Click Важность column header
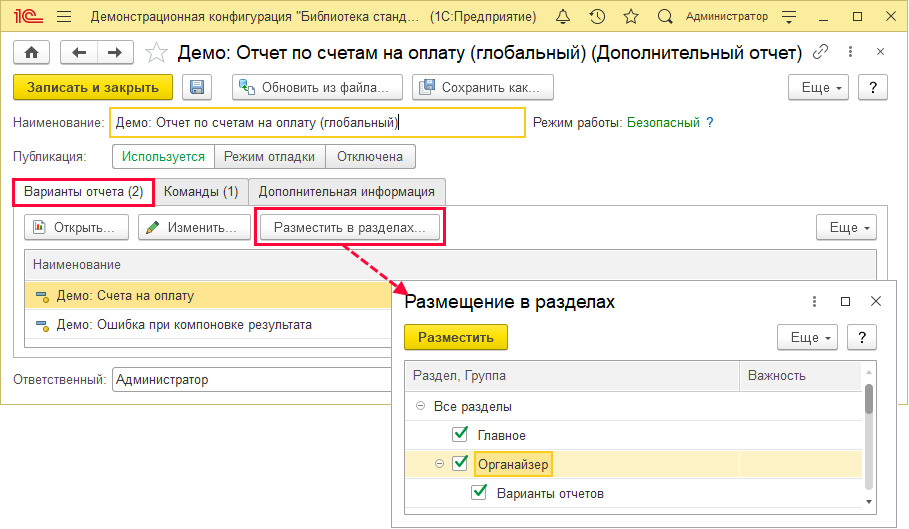This screenshot has height=529, width=909. (x=801, y=375)
